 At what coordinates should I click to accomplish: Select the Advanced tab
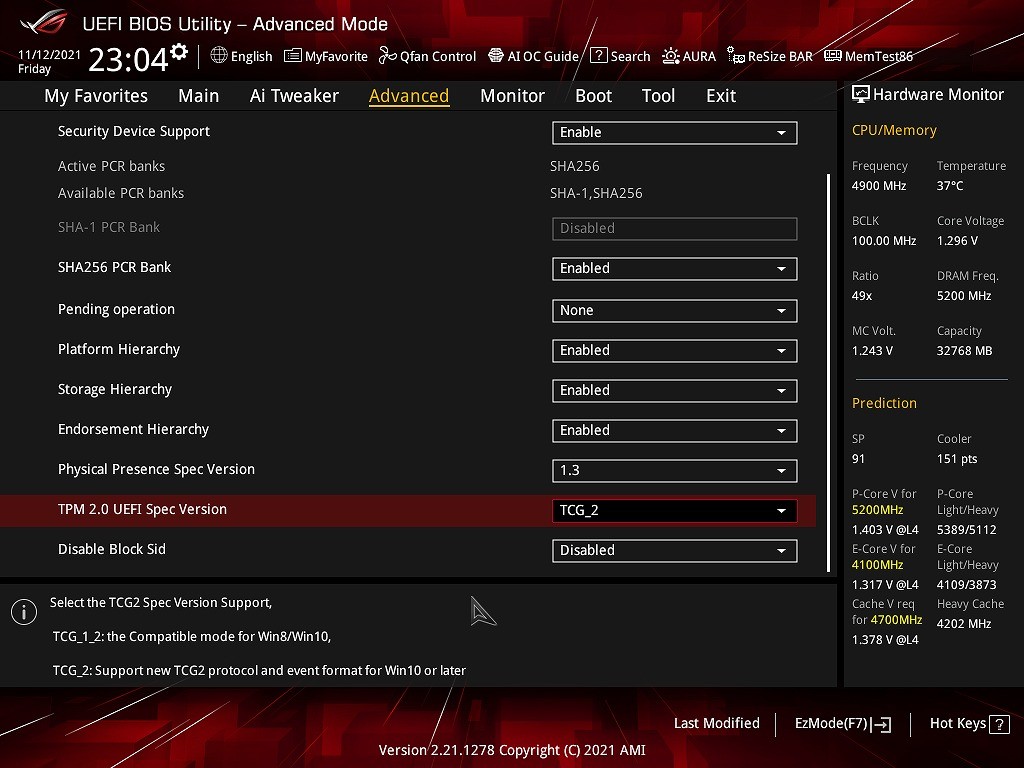tap(409, 96)
